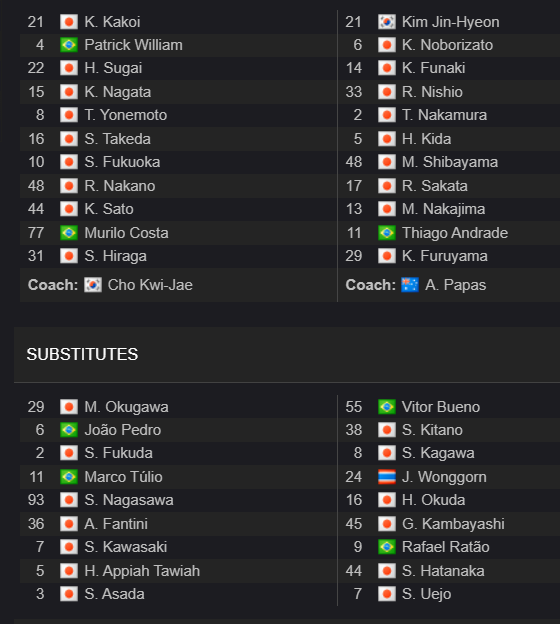Click the Brazil flag beside Rafael Ratão
This screenshot has height=624, width=560.
click(x=386, y=547)
